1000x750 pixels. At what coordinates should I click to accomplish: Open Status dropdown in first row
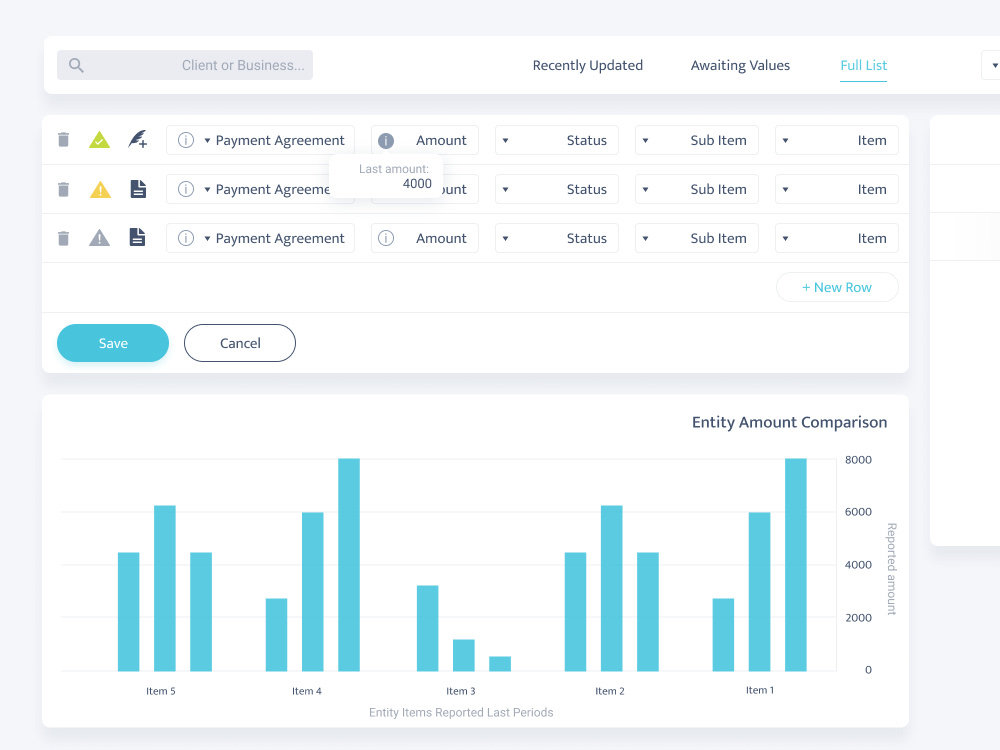click(x=557, y=140)
